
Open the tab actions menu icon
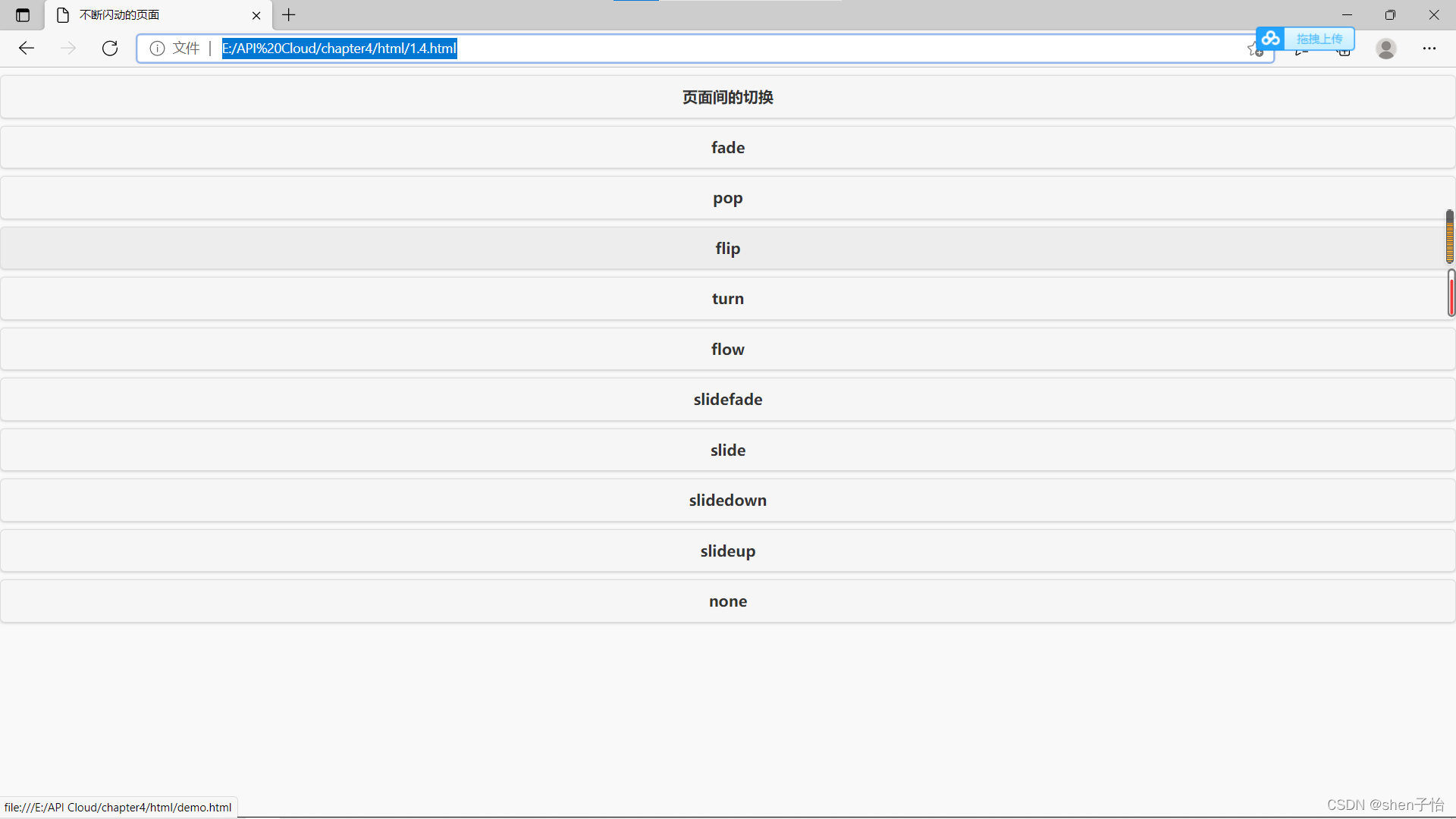coord(23,15)
